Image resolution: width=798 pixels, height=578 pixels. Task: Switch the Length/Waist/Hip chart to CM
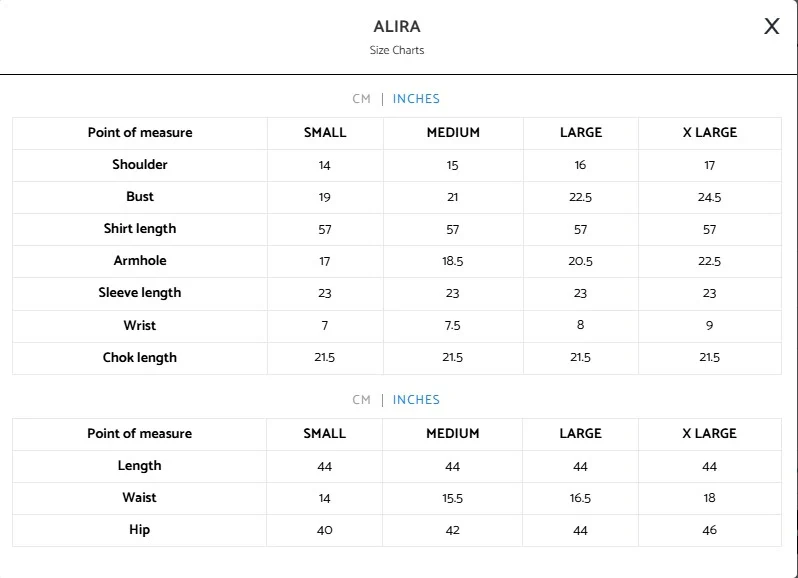pyautogui.click(x=361, y=400)
